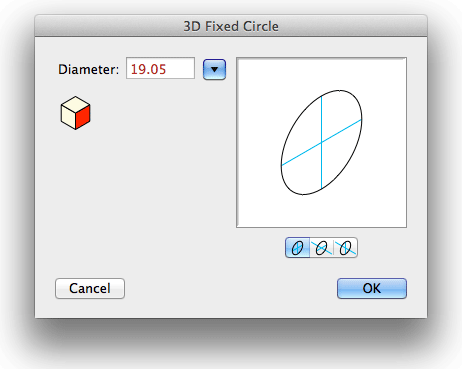462x369 pixels.
Task: Click into the Diameter value field
Action: 160,68
